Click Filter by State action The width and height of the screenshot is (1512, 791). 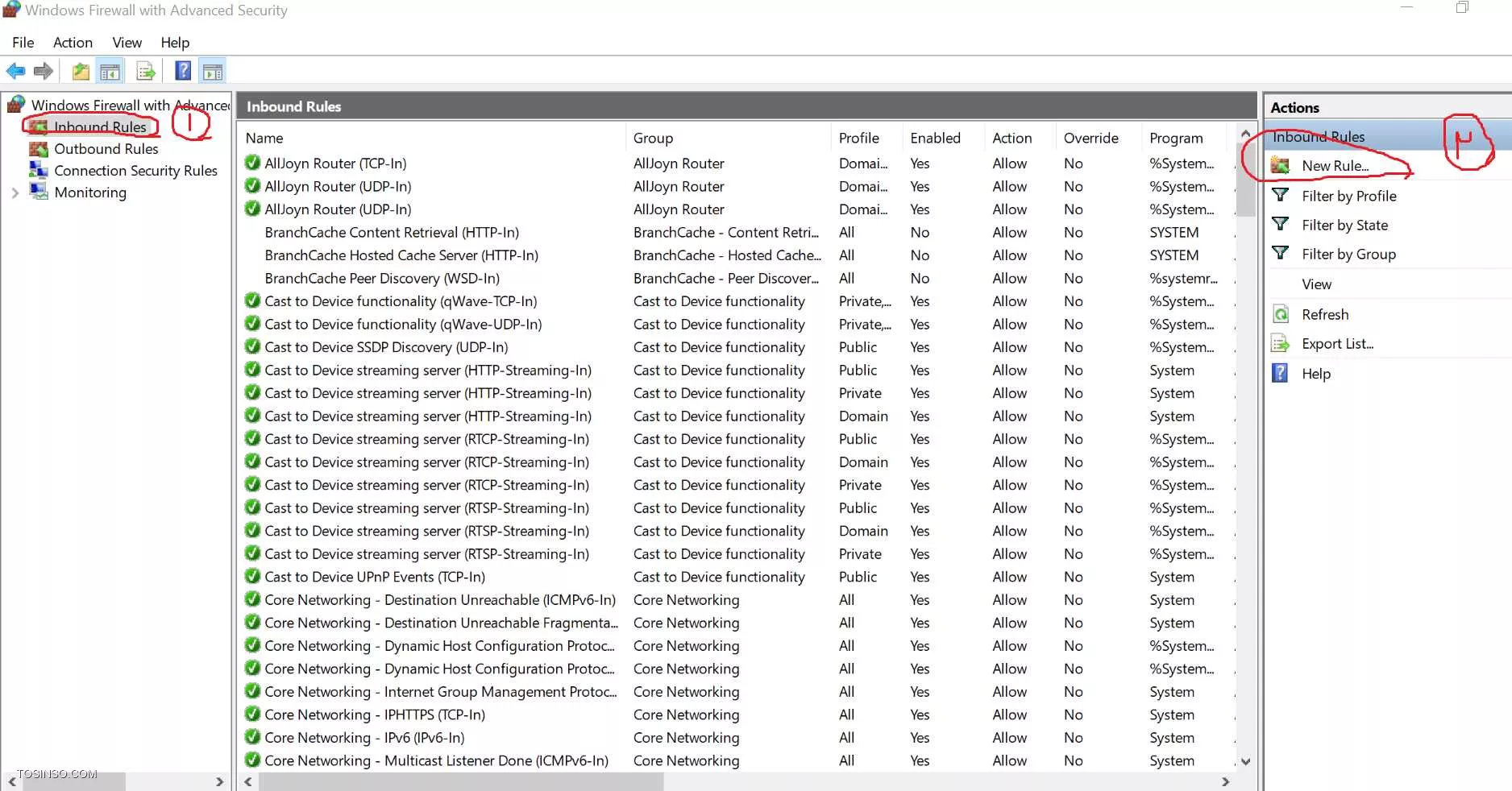click(x=1344, y=225)
